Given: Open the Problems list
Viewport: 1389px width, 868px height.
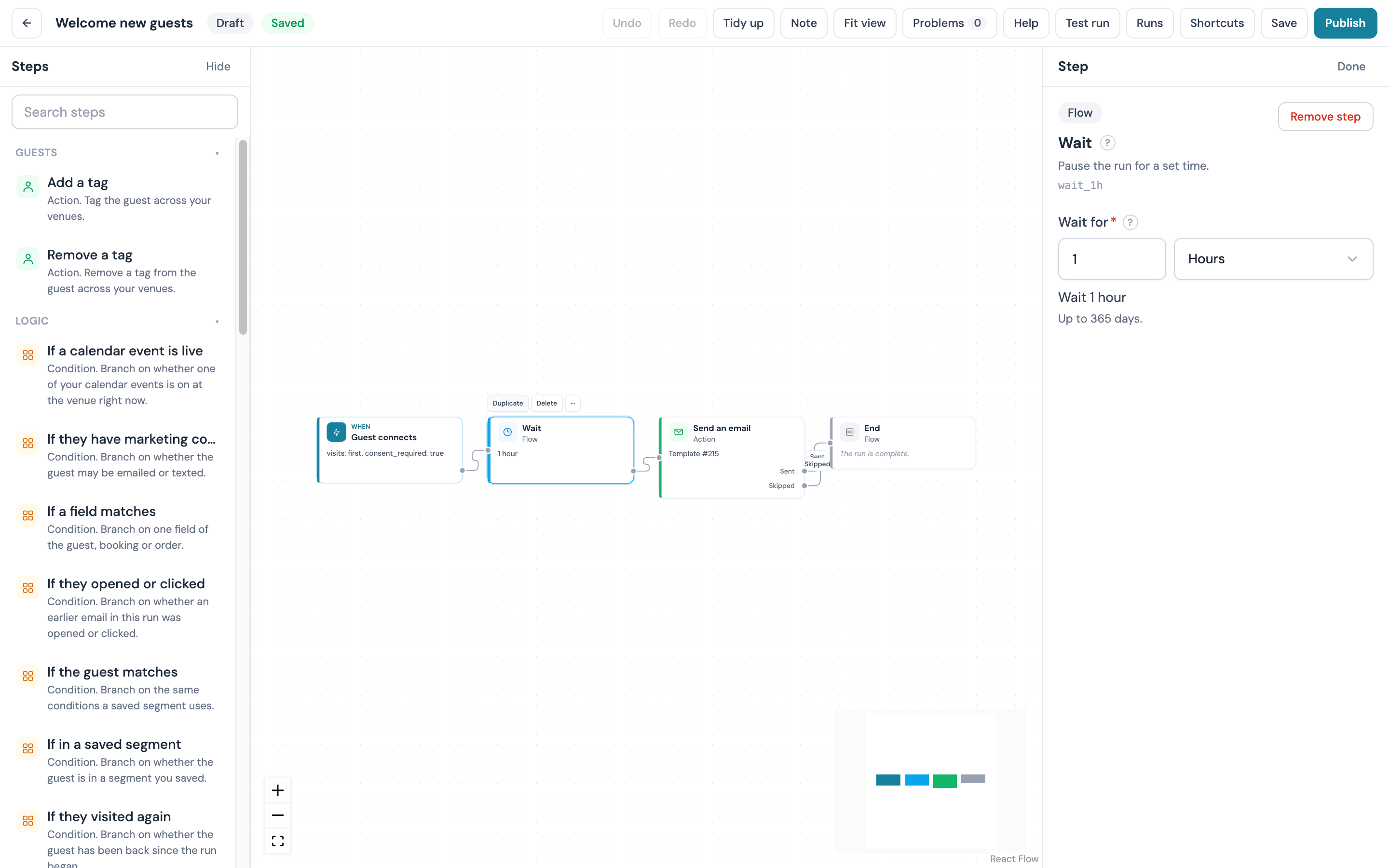Looking at the screenshot, I should pyautogui.click(x=949, y=23).
